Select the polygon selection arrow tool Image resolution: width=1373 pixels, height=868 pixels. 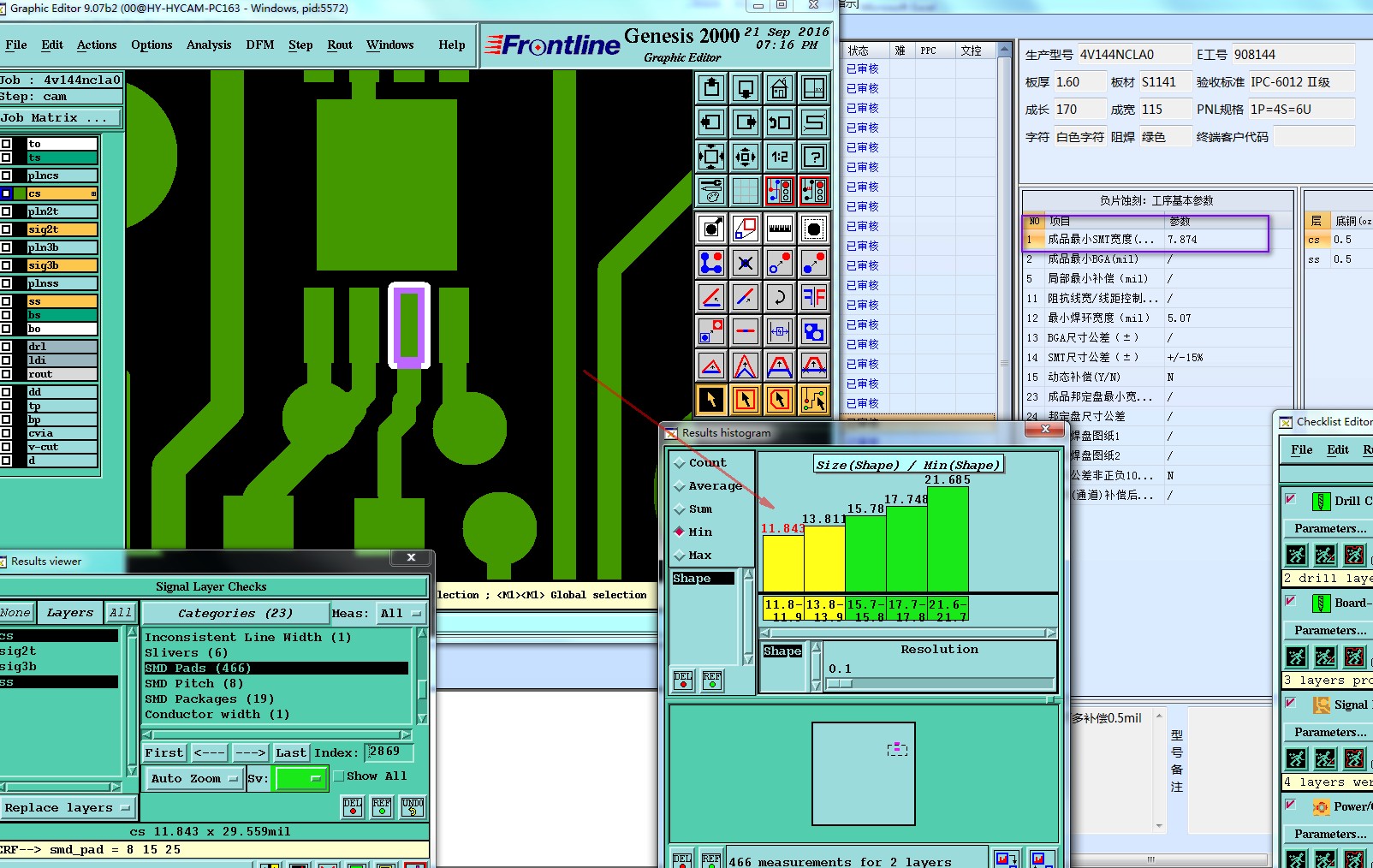(780, 400)
